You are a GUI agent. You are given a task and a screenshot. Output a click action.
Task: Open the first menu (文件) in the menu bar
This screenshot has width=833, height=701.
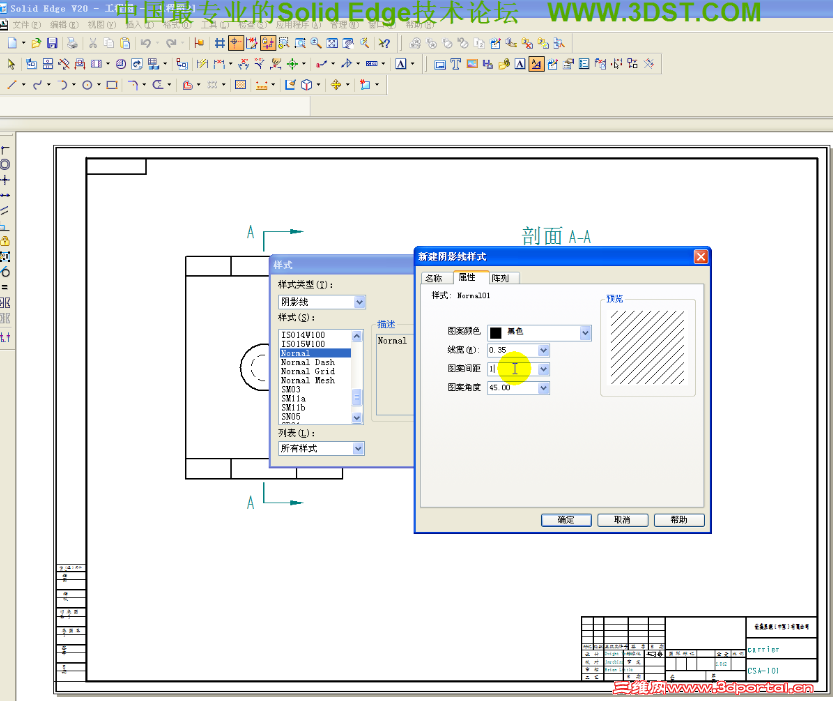pyautogui.click(x=25, y=25)
